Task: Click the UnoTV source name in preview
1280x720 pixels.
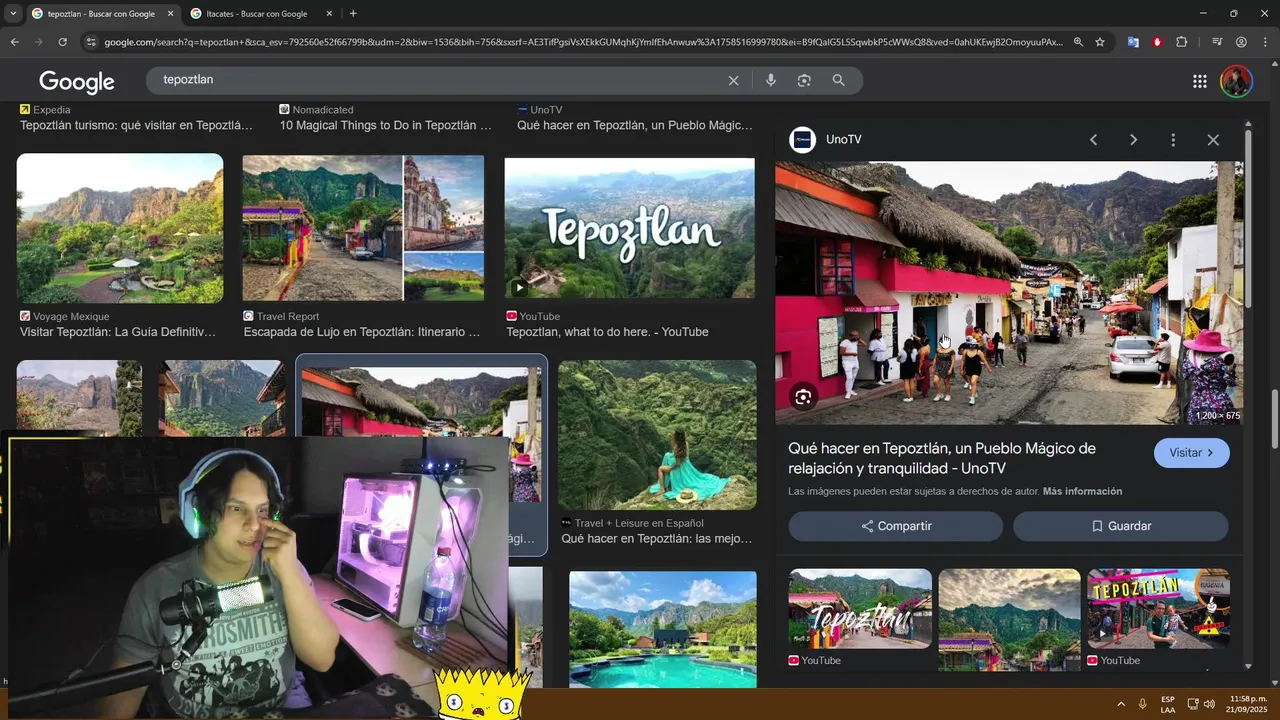Action: tap(843, 140)
